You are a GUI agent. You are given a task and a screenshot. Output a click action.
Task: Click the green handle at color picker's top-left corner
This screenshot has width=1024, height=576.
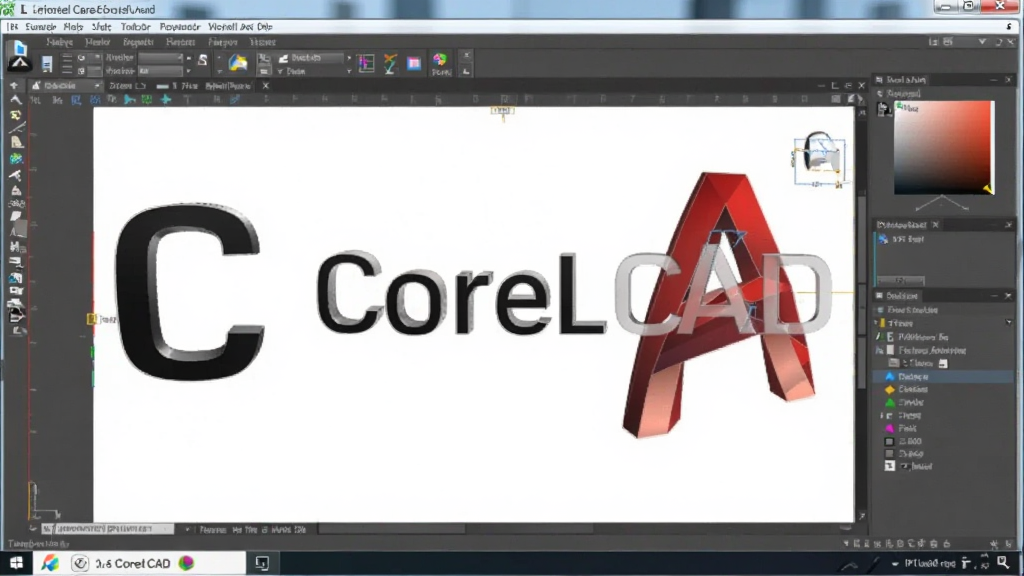899,105
